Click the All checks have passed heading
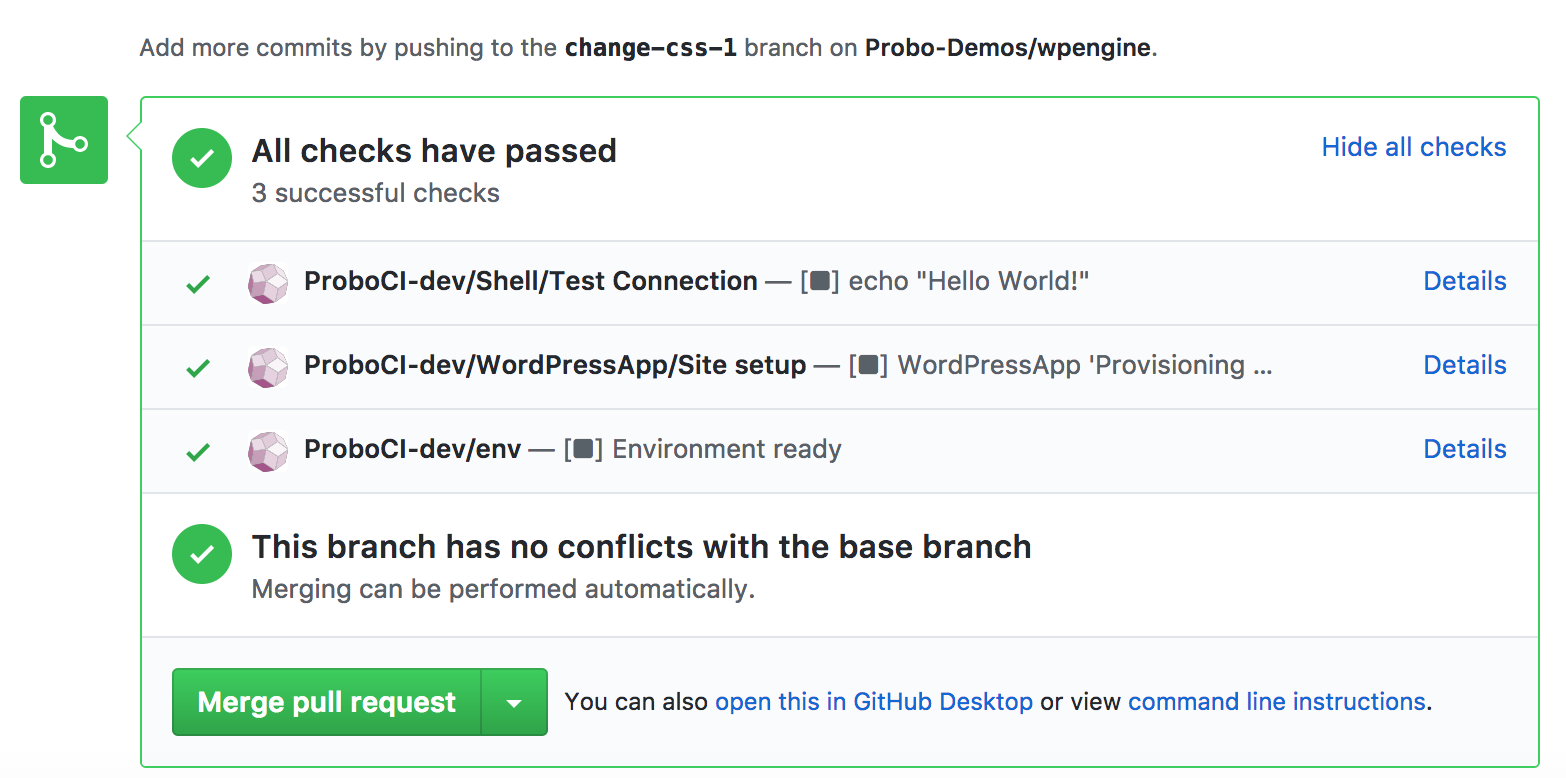 coord(434,151)
